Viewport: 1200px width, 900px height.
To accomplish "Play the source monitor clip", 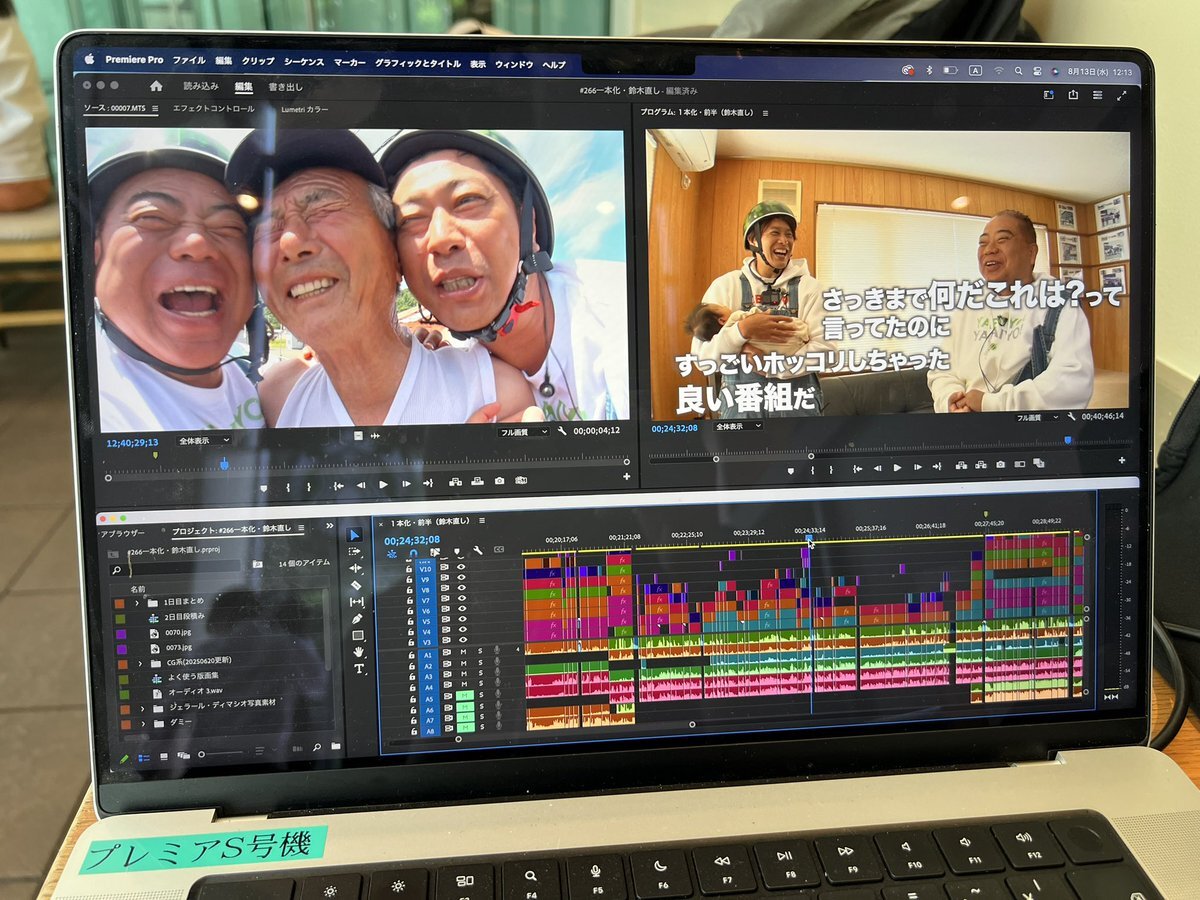I will (383, 484).
